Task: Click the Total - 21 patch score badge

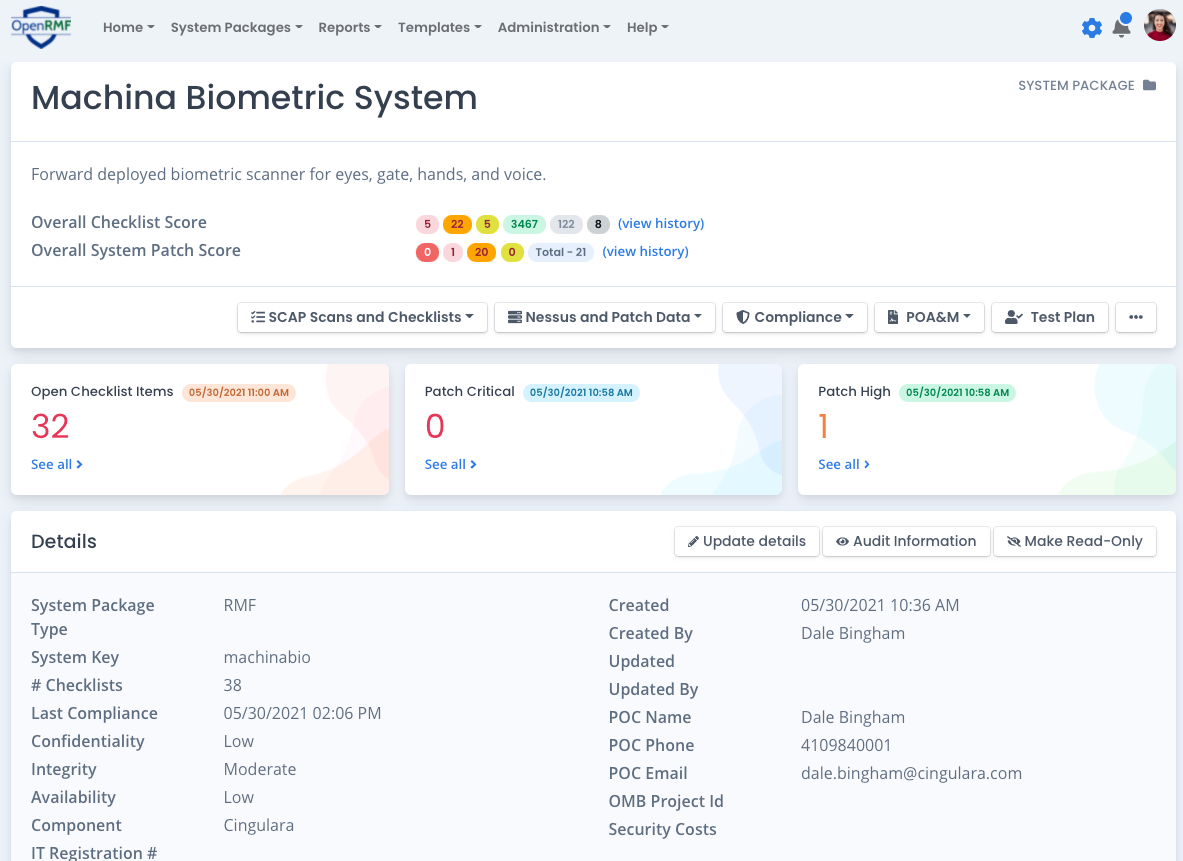Action: 560,252
